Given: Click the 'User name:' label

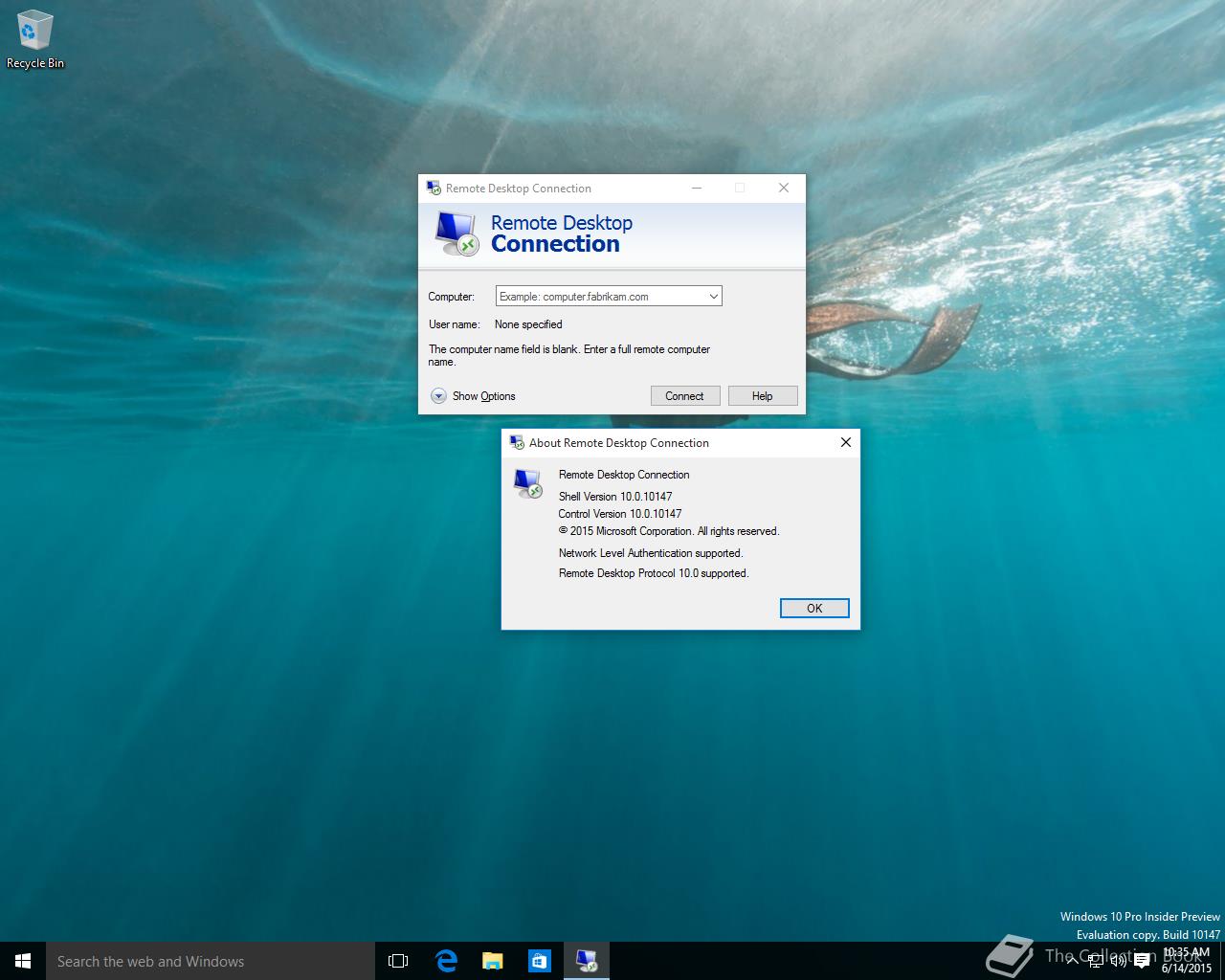Looking at the screenshot, I should pyautogui.click(x=454, y=324).
